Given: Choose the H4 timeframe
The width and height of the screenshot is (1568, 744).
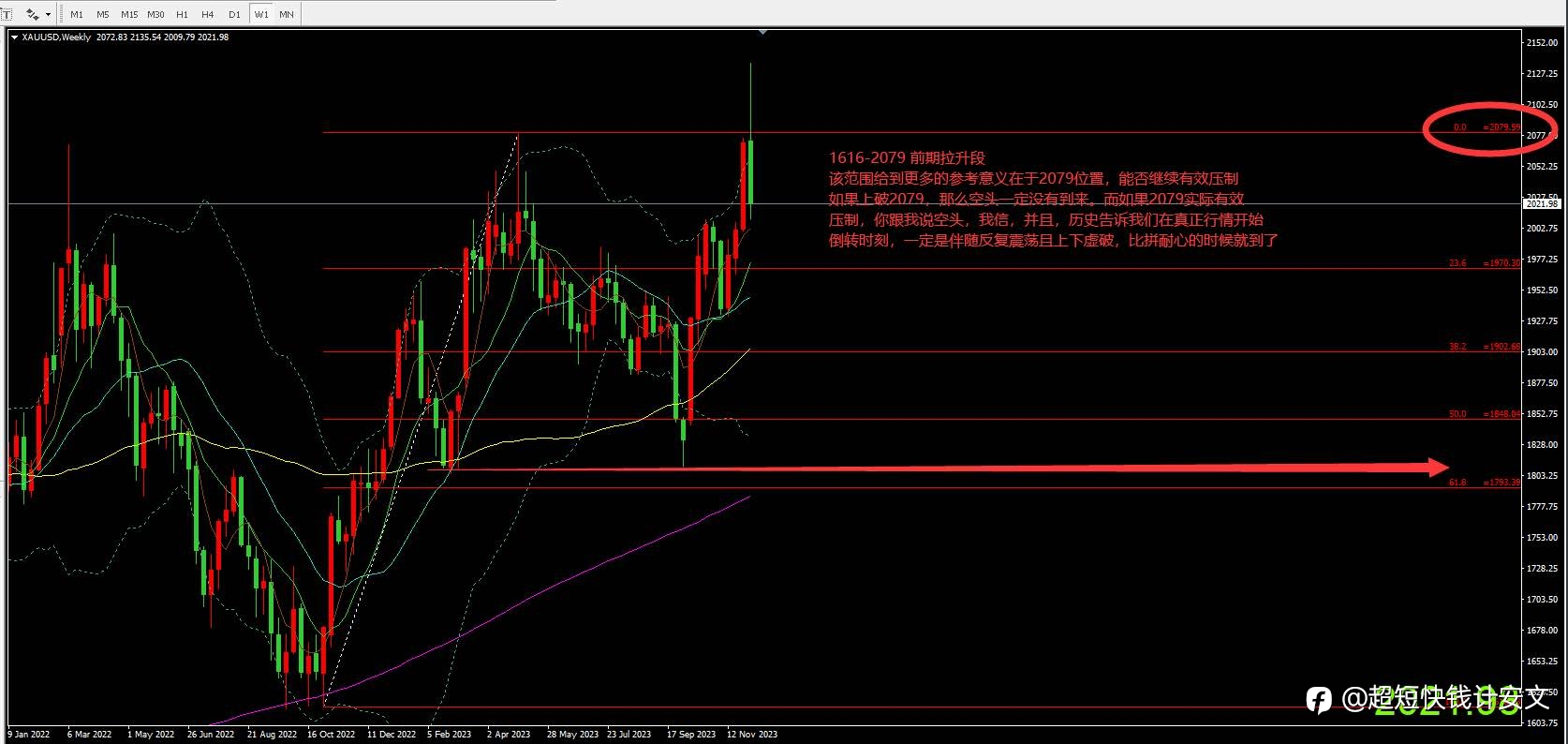Looking at the screenshot, I should click(208, 14).
